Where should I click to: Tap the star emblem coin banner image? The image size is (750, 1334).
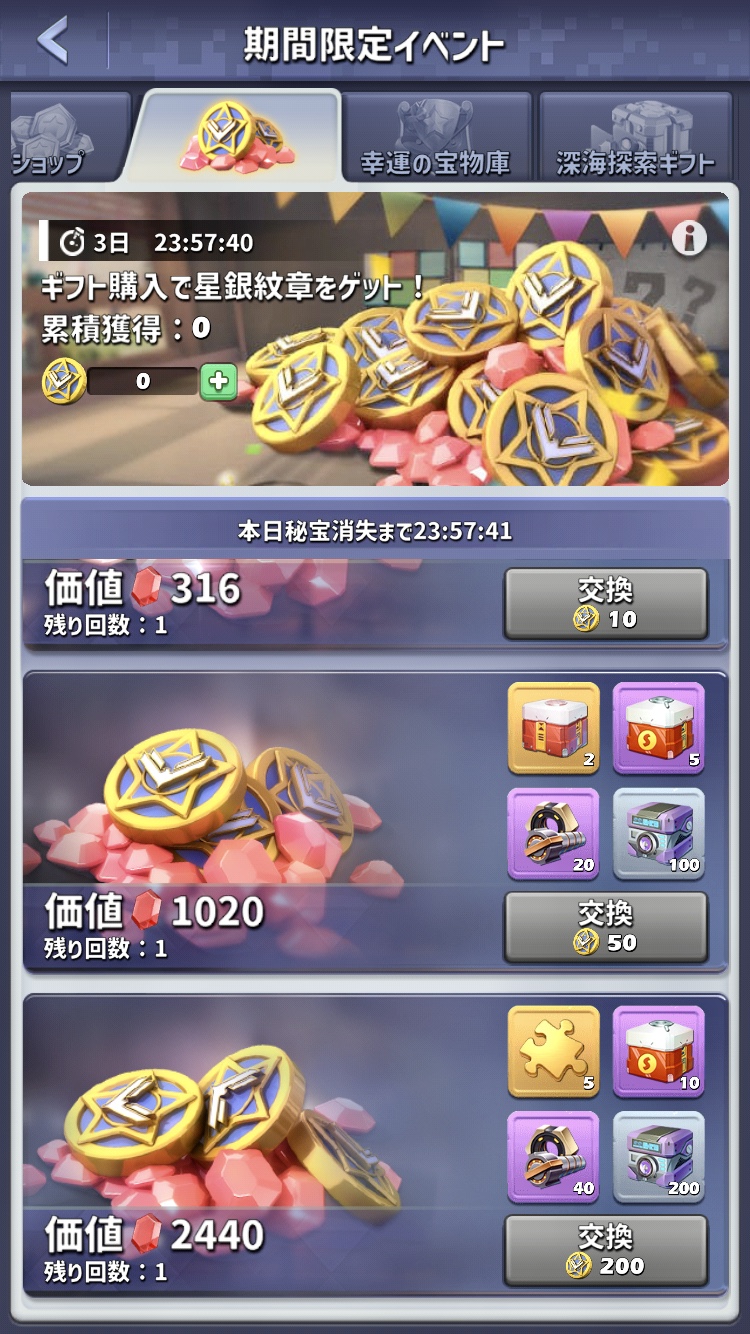click(x=375, y=339)
